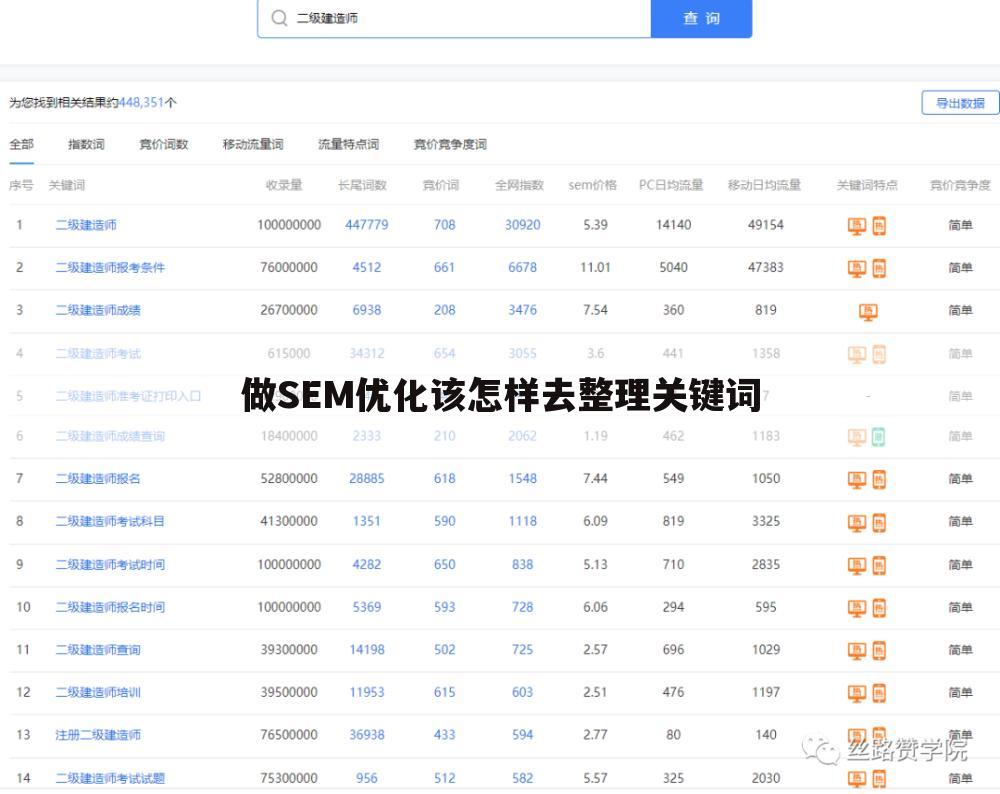
Task: Open the keyword link 二级建造师考试科目
Action: [x=110, y=521]
